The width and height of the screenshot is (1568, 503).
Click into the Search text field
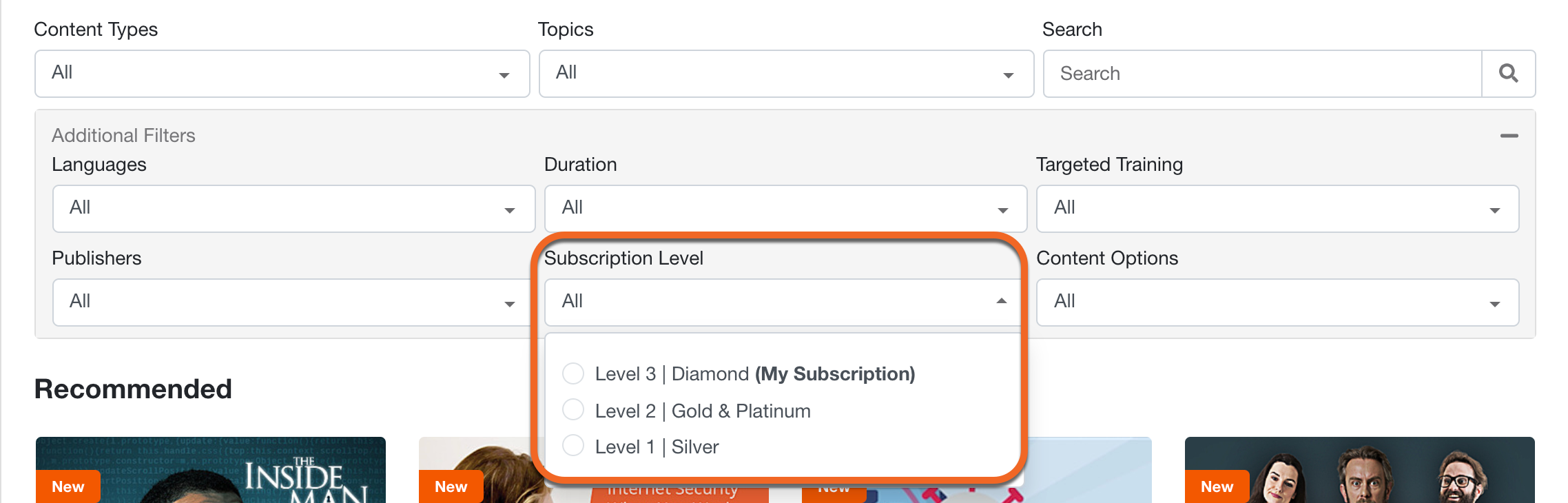point(1263,74)
